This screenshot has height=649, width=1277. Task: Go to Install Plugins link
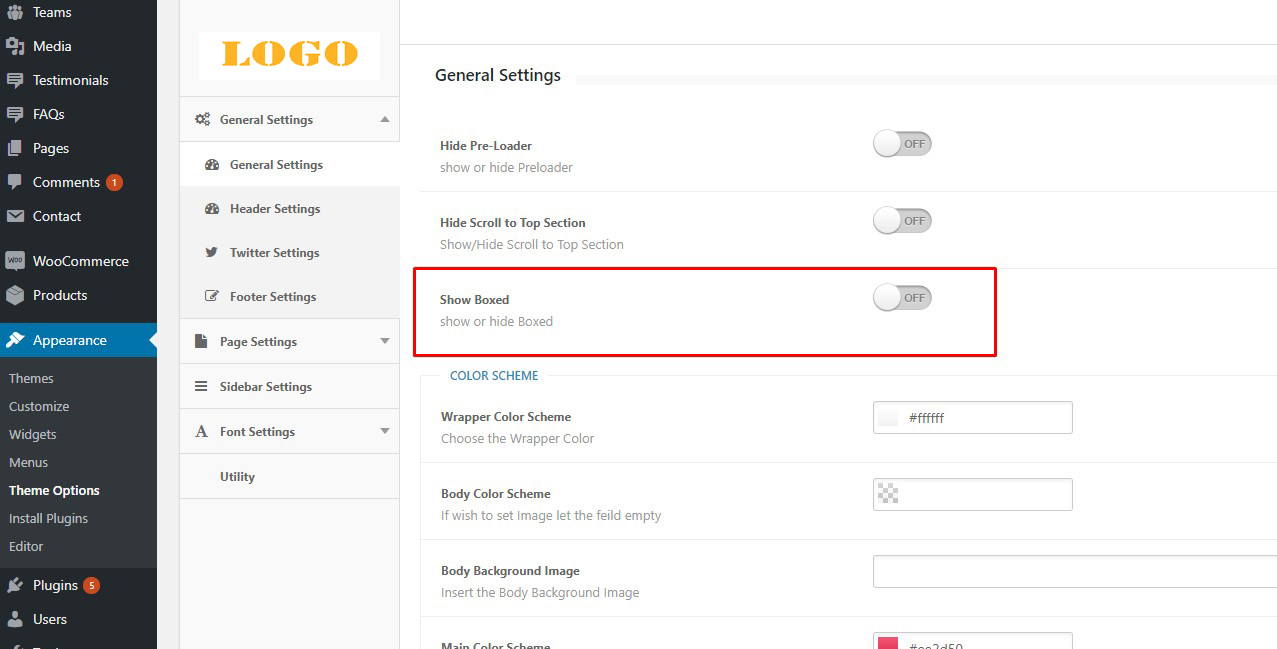[x=48, y=519]
